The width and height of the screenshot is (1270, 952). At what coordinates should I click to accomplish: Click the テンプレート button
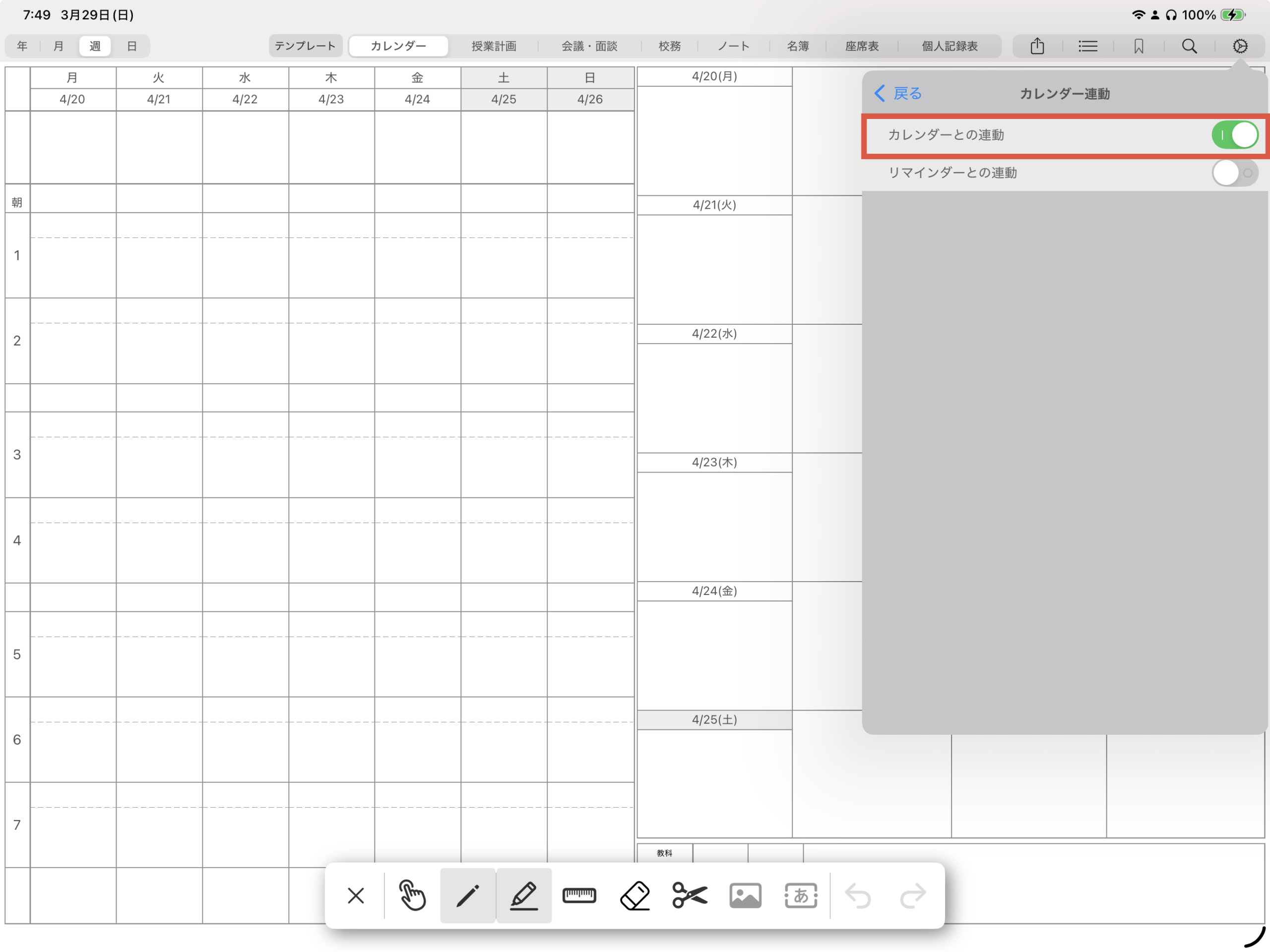click(305, 46)
